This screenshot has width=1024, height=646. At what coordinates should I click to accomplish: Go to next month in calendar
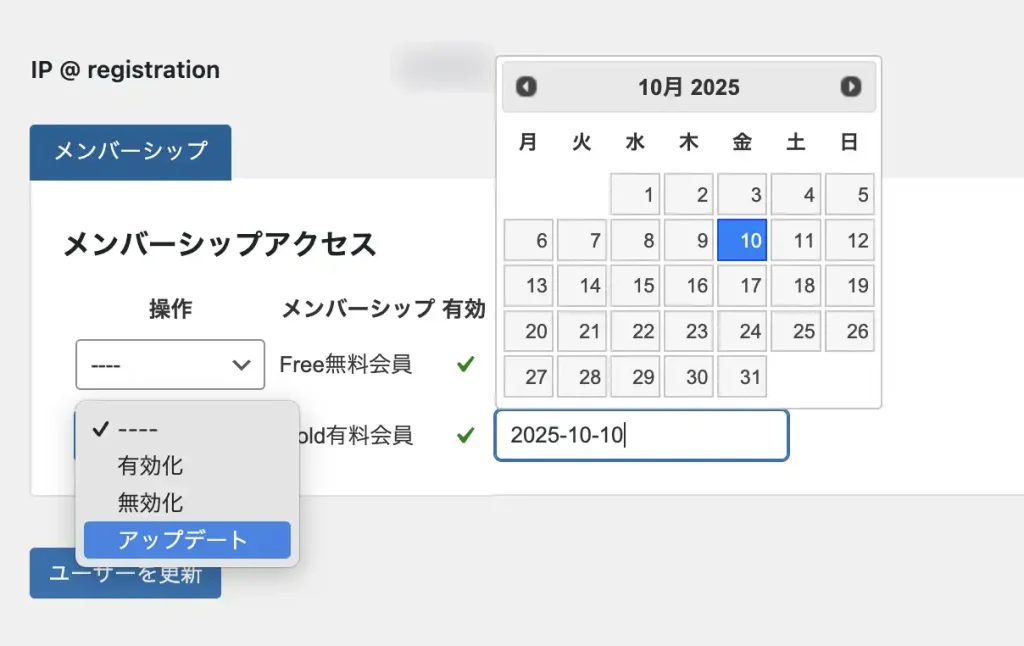[x=851, y=87]
